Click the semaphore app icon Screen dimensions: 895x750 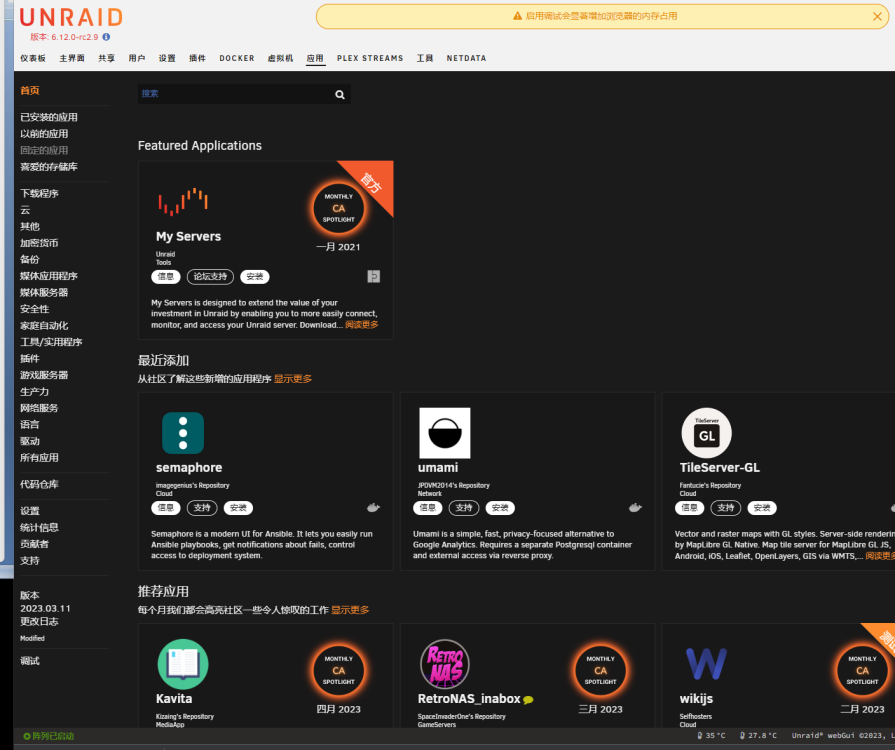pyautogui.click(x=183, y=433)
